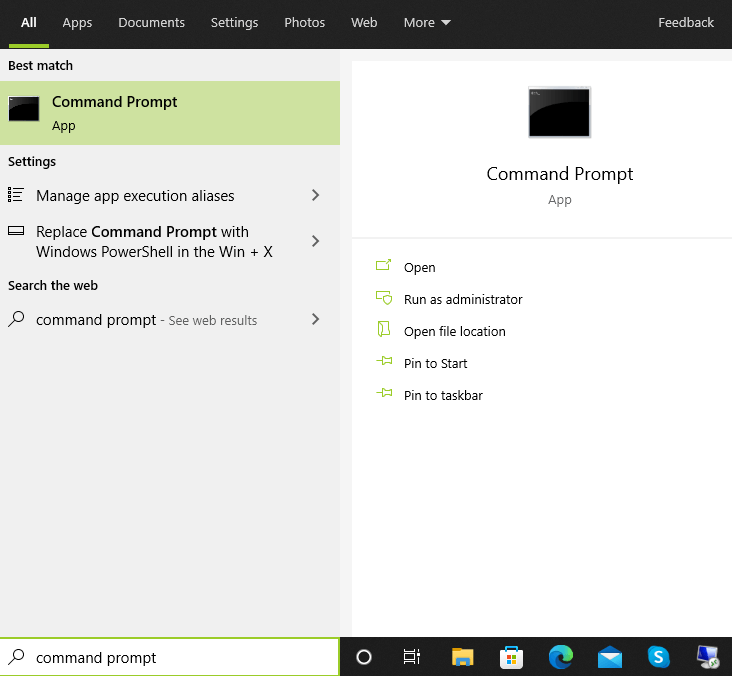Click Open in the actions list
732x676 pixels.
(419, 268)
